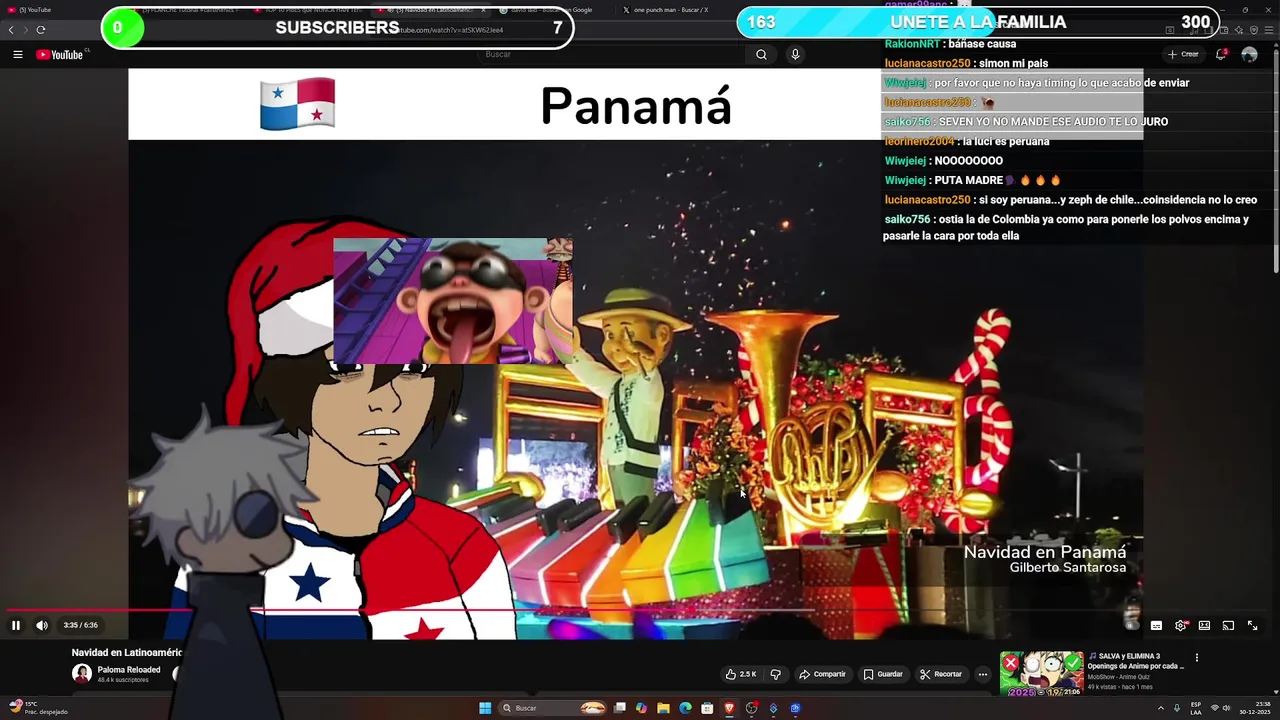Click the Compartir share button
This screenshot has width=1280, height=720.
pyautogui.click(x=822, y=674)
